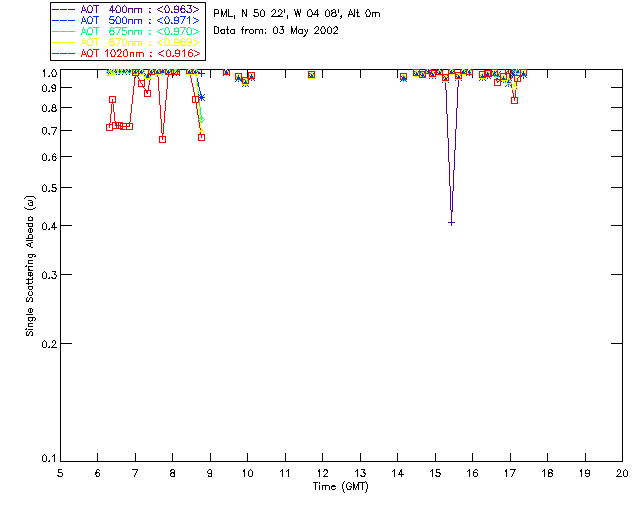Click the x-axis tick label 18
Image resolution: width=640 pixels, height=512 pixels.
[x=547, y=473]
